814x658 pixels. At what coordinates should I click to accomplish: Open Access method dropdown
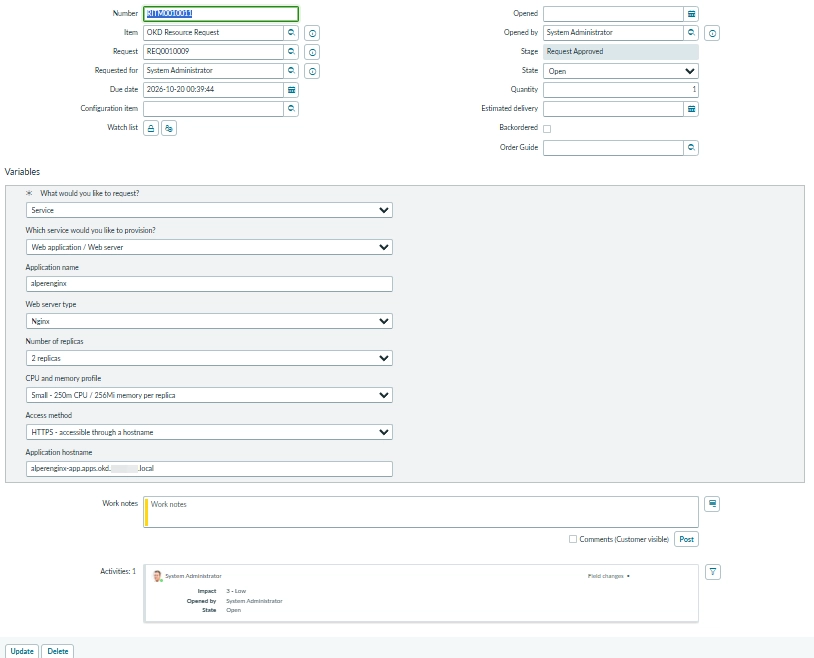coord(209,432)
